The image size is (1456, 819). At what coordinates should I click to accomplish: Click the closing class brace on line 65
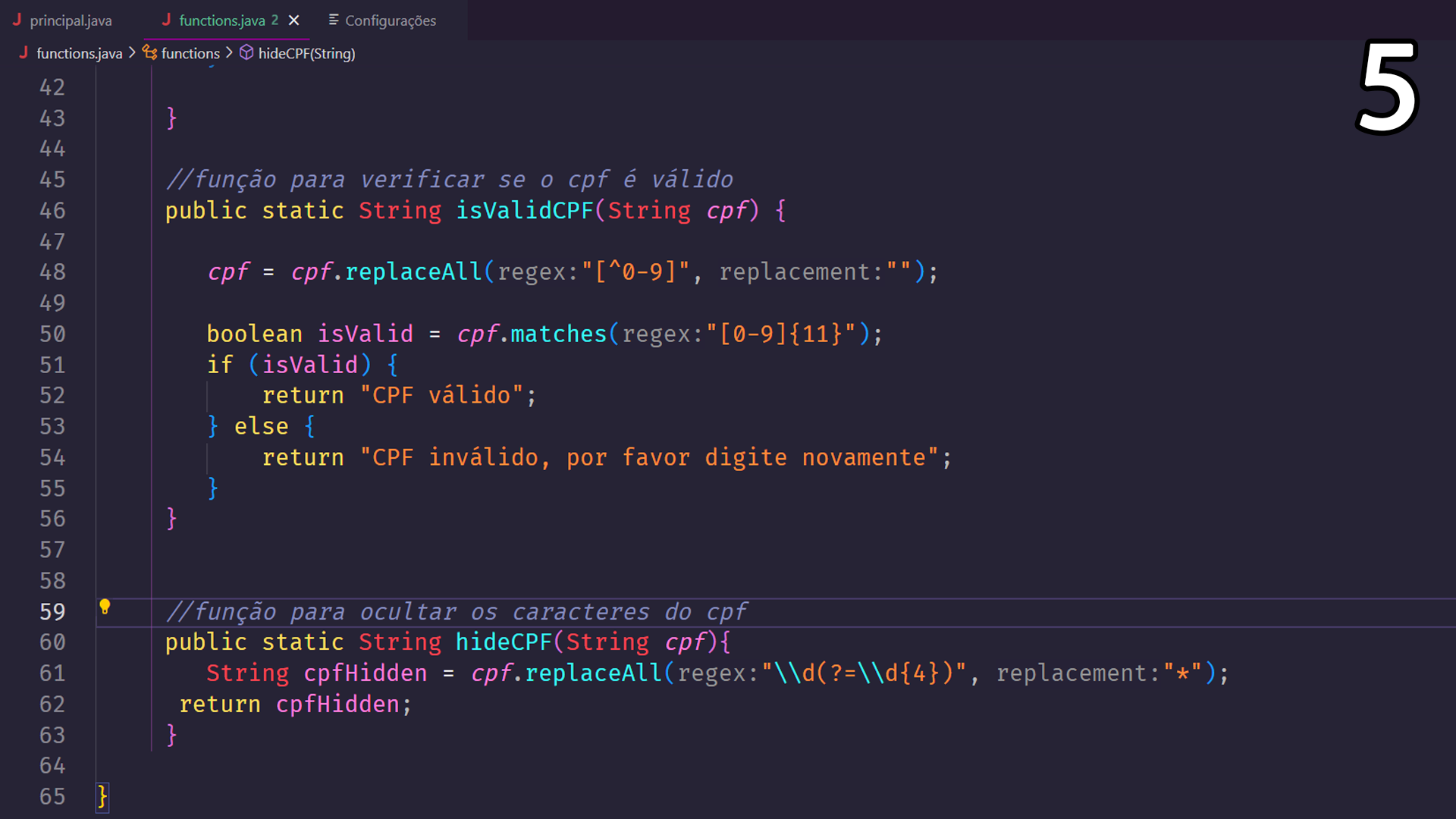102,796
